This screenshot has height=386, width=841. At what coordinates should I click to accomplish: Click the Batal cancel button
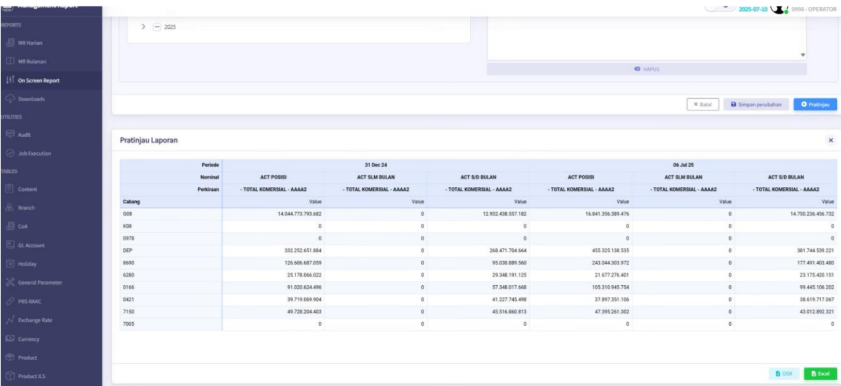(x=703, y=105)
